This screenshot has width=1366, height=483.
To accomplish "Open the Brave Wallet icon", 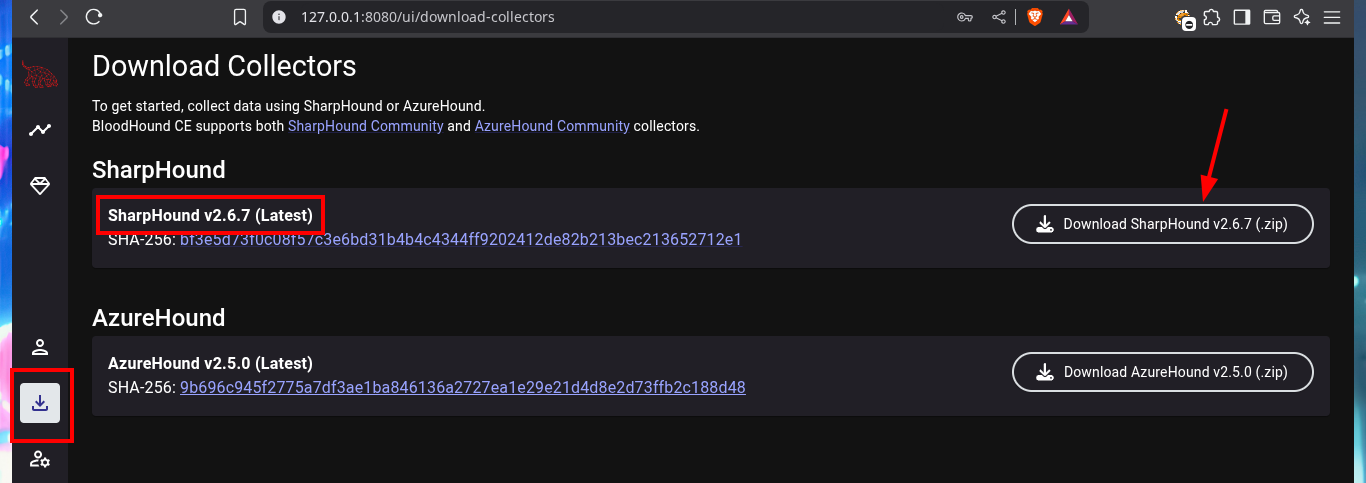I will (x=1272, y=17).
